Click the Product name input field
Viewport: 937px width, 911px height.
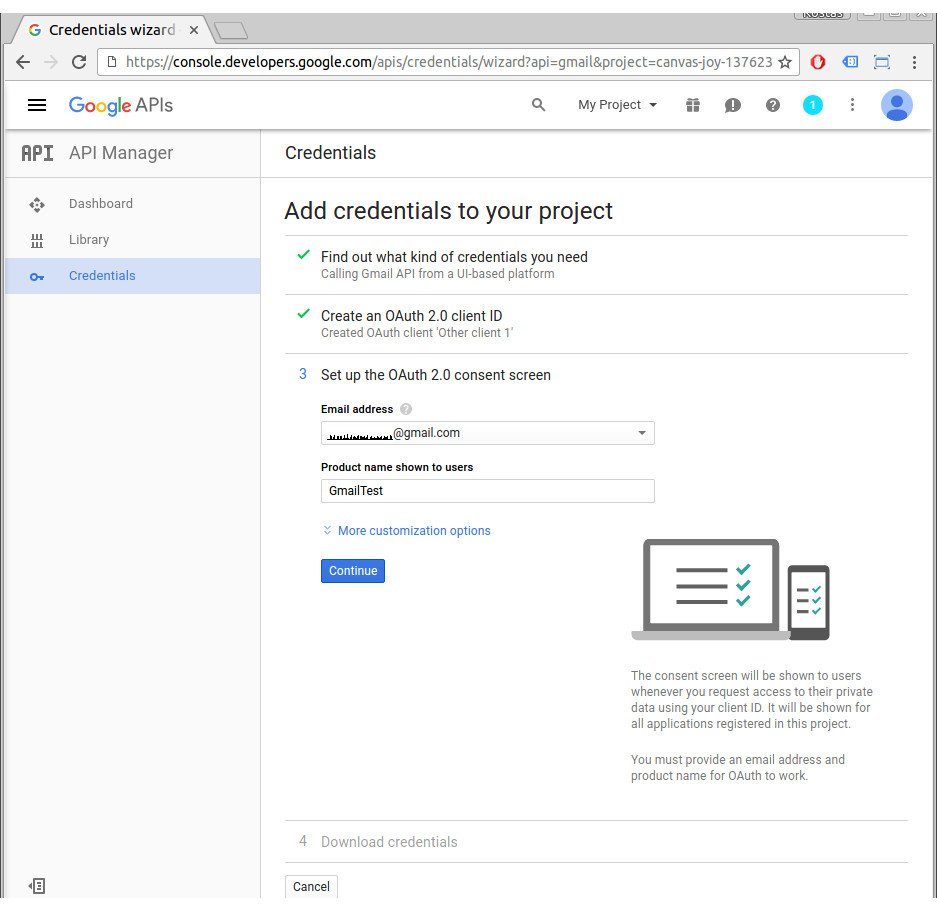click(488, 491)
